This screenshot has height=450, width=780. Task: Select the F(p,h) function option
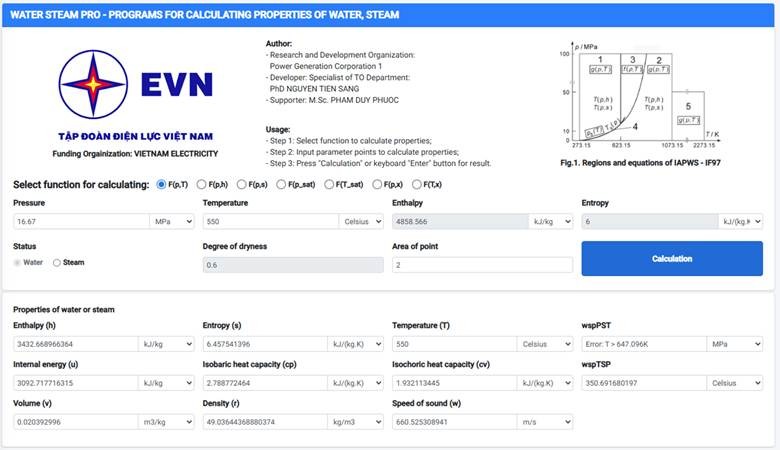(202, 184)
